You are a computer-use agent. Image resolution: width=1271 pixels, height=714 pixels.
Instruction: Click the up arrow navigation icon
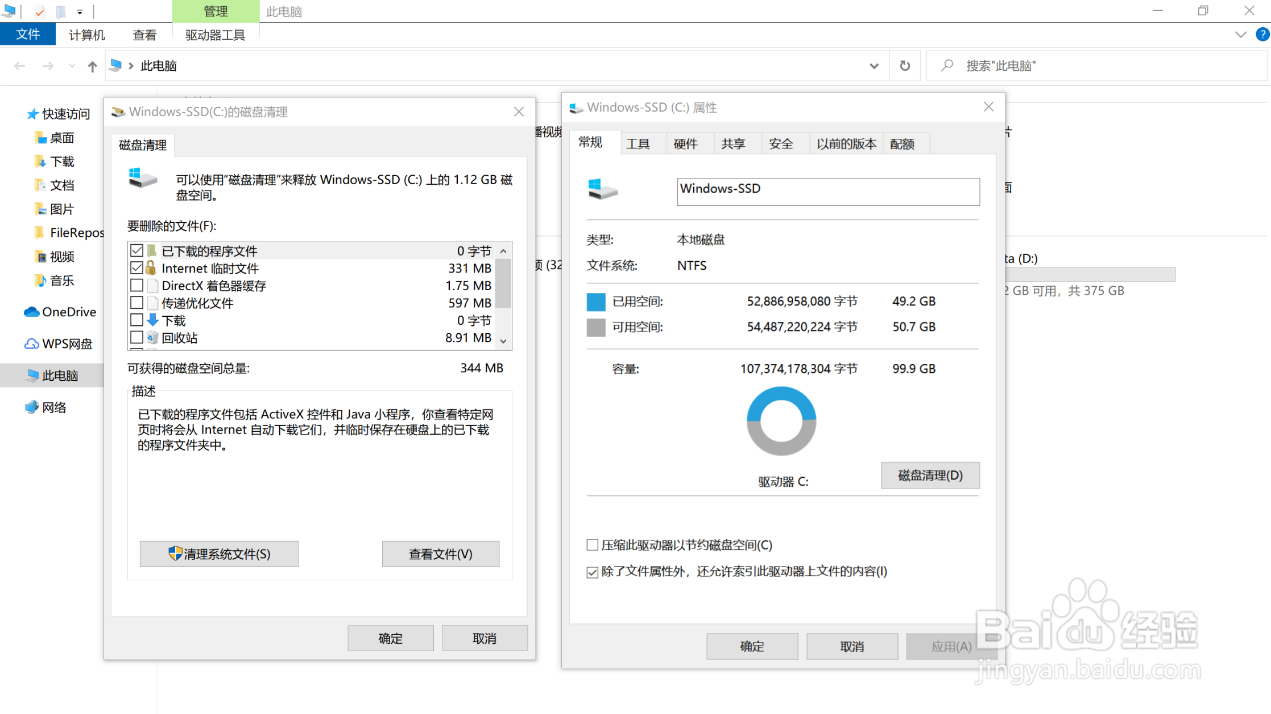coord(91,66)
